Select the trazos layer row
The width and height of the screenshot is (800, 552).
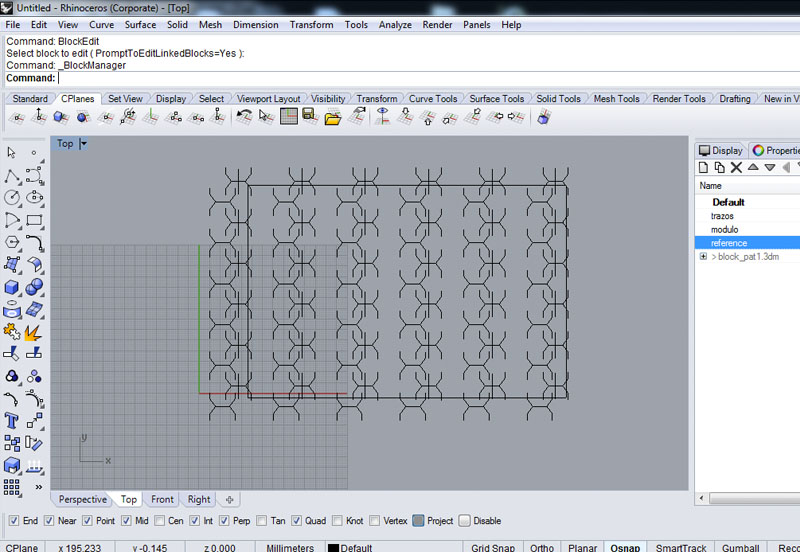tap(747, 216)
